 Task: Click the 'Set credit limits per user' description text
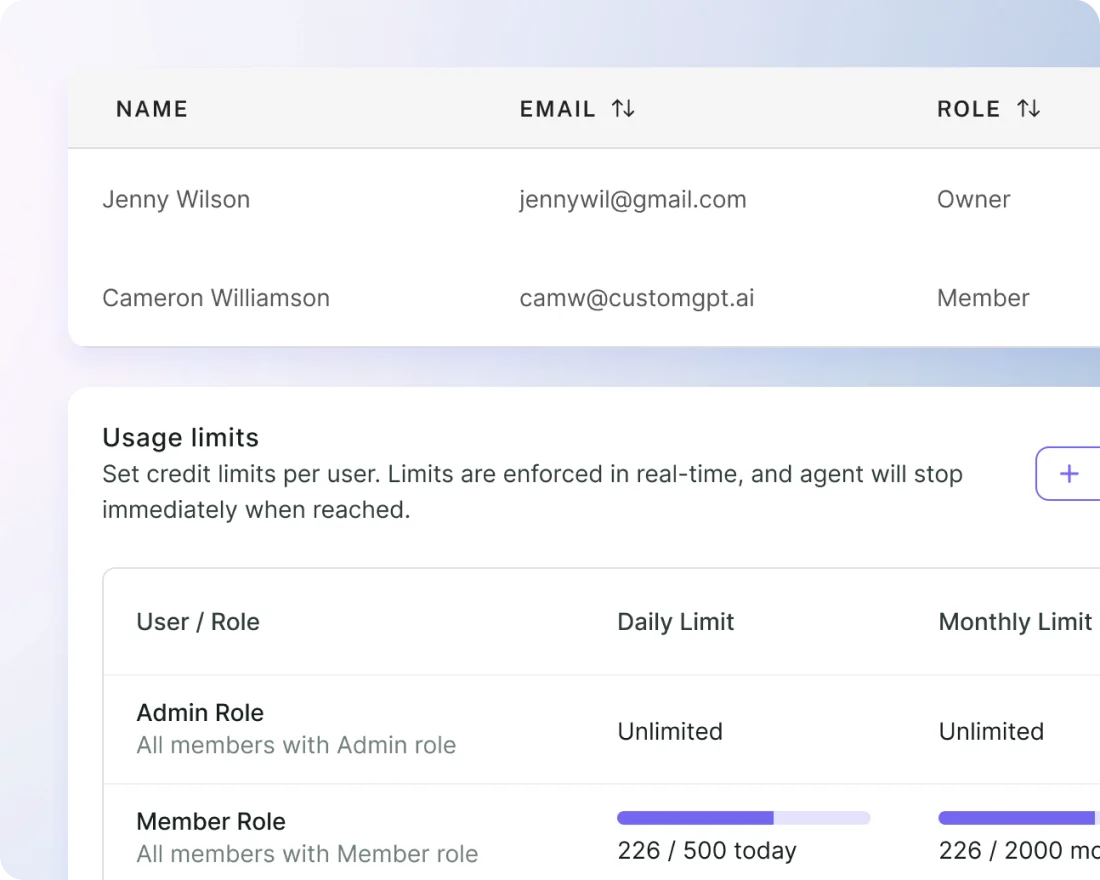pyautogui.click(x=532, y=492)
